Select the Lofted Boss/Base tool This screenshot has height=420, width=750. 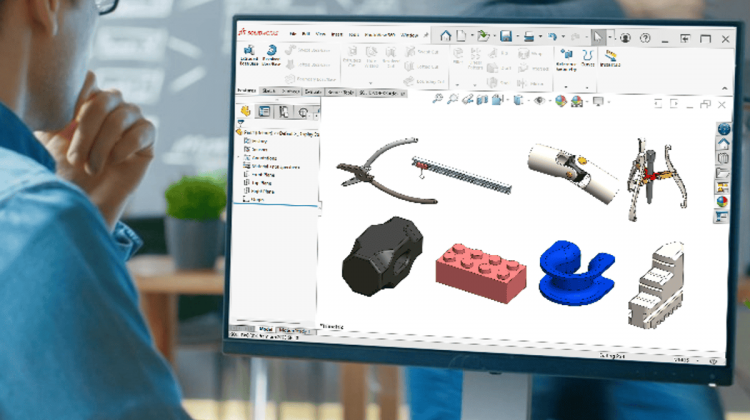(x=308, y=65)
